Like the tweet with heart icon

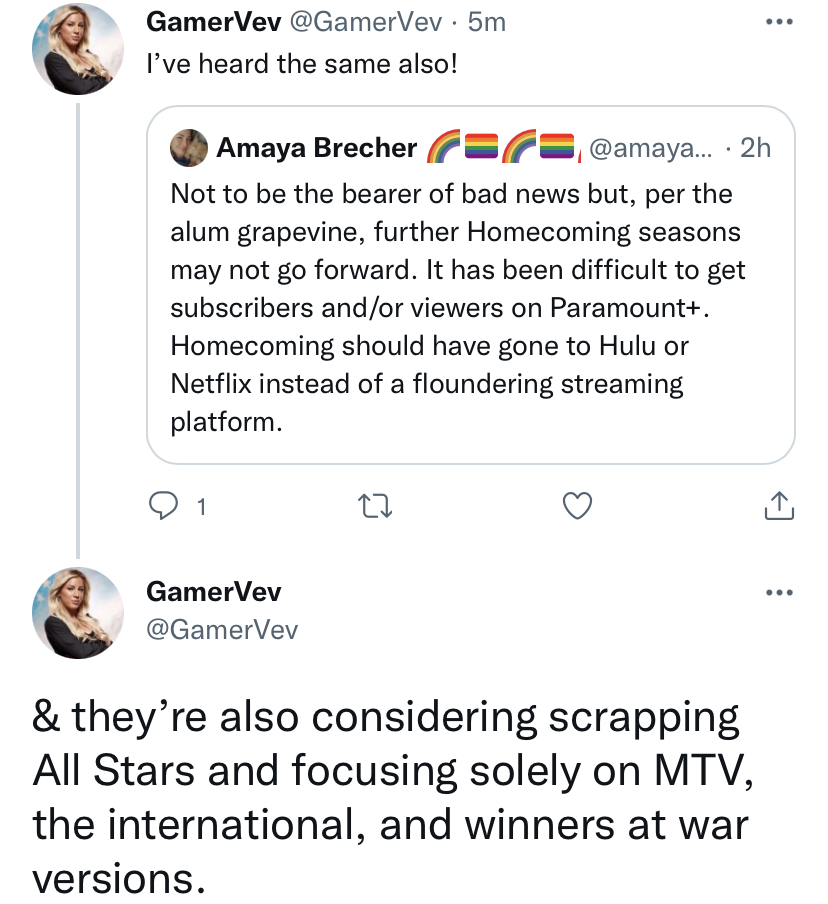tap(577, 506)
